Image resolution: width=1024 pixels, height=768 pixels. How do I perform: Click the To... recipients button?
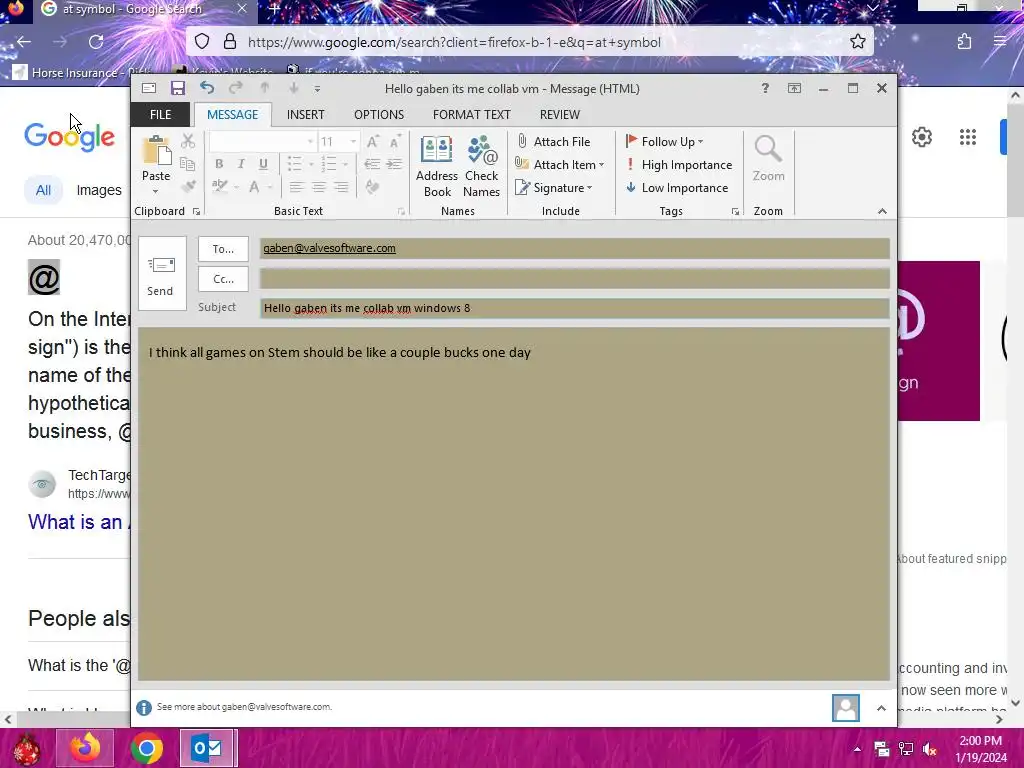tap(223, 249)
